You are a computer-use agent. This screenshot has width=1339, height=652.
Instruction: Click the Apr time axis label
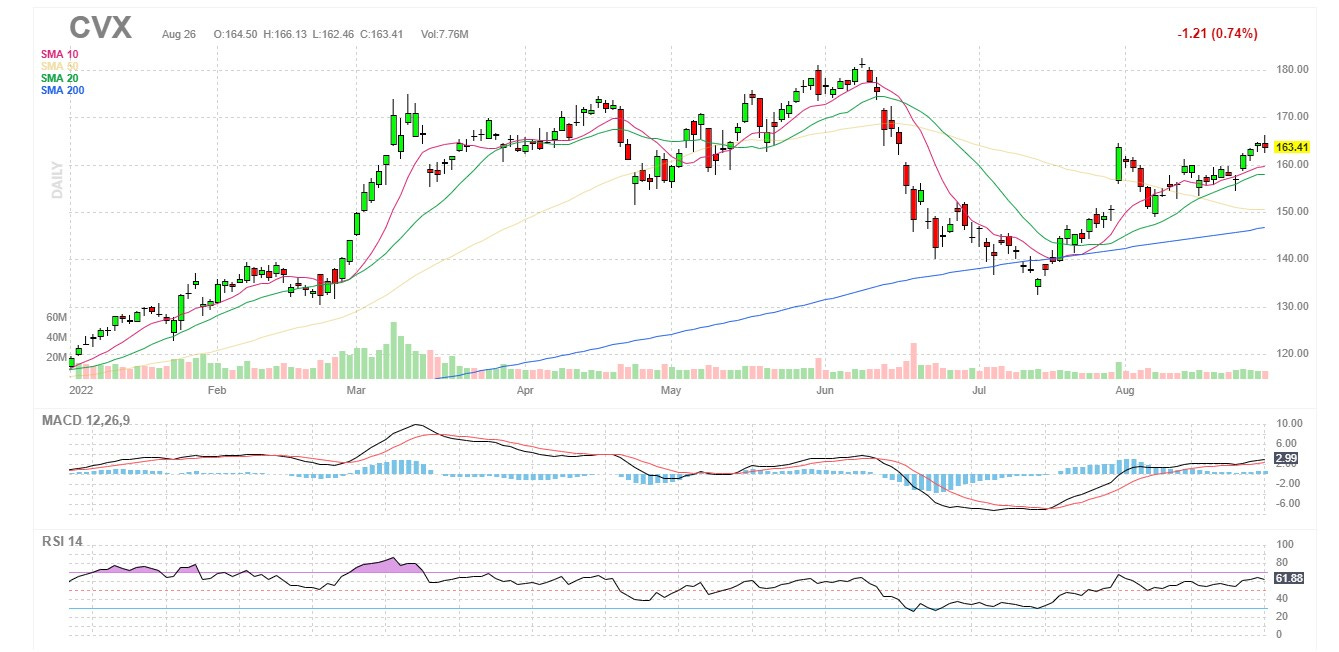point(524,391)
